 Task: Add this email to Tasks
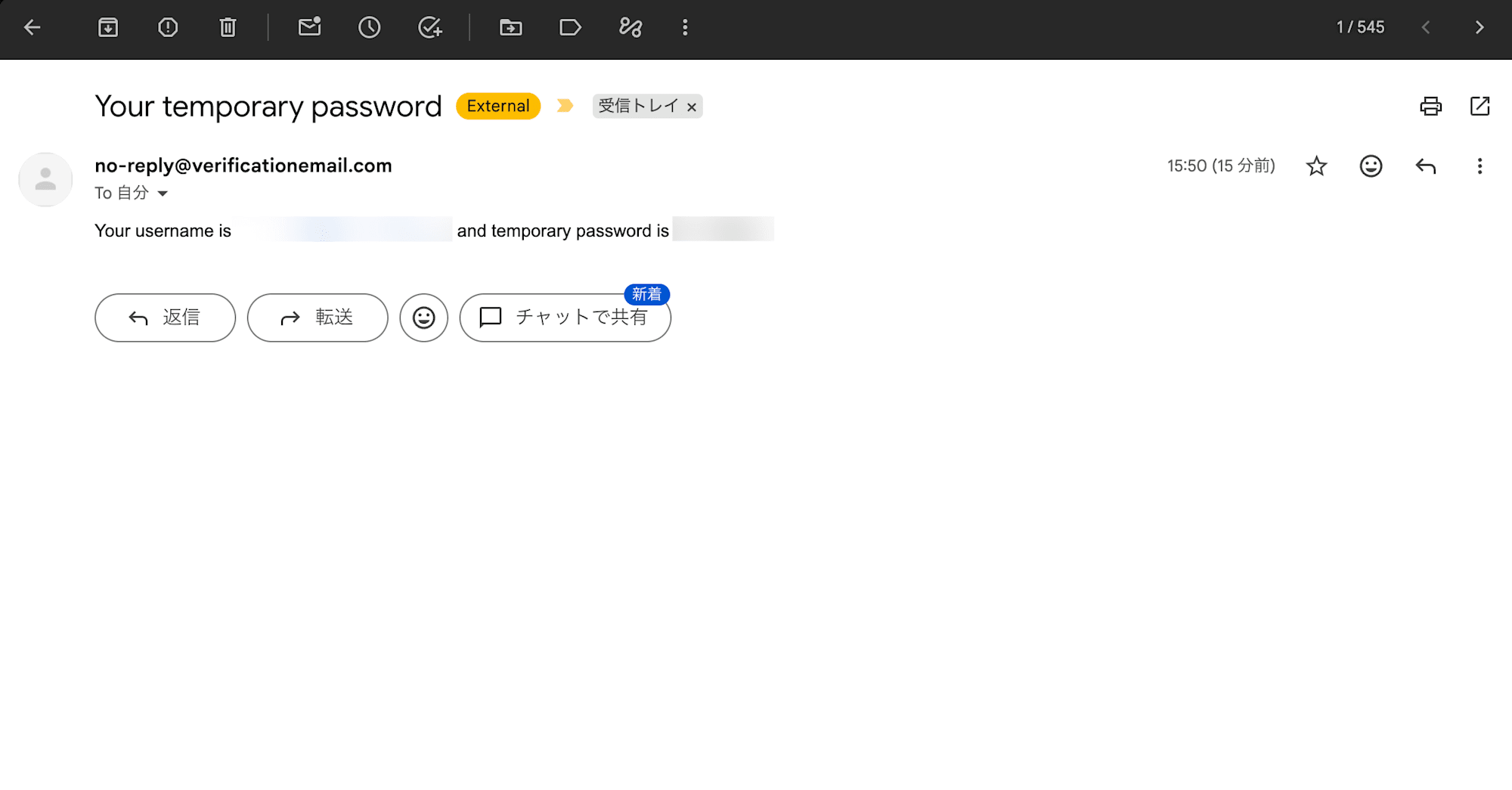(x=430, y=28)
